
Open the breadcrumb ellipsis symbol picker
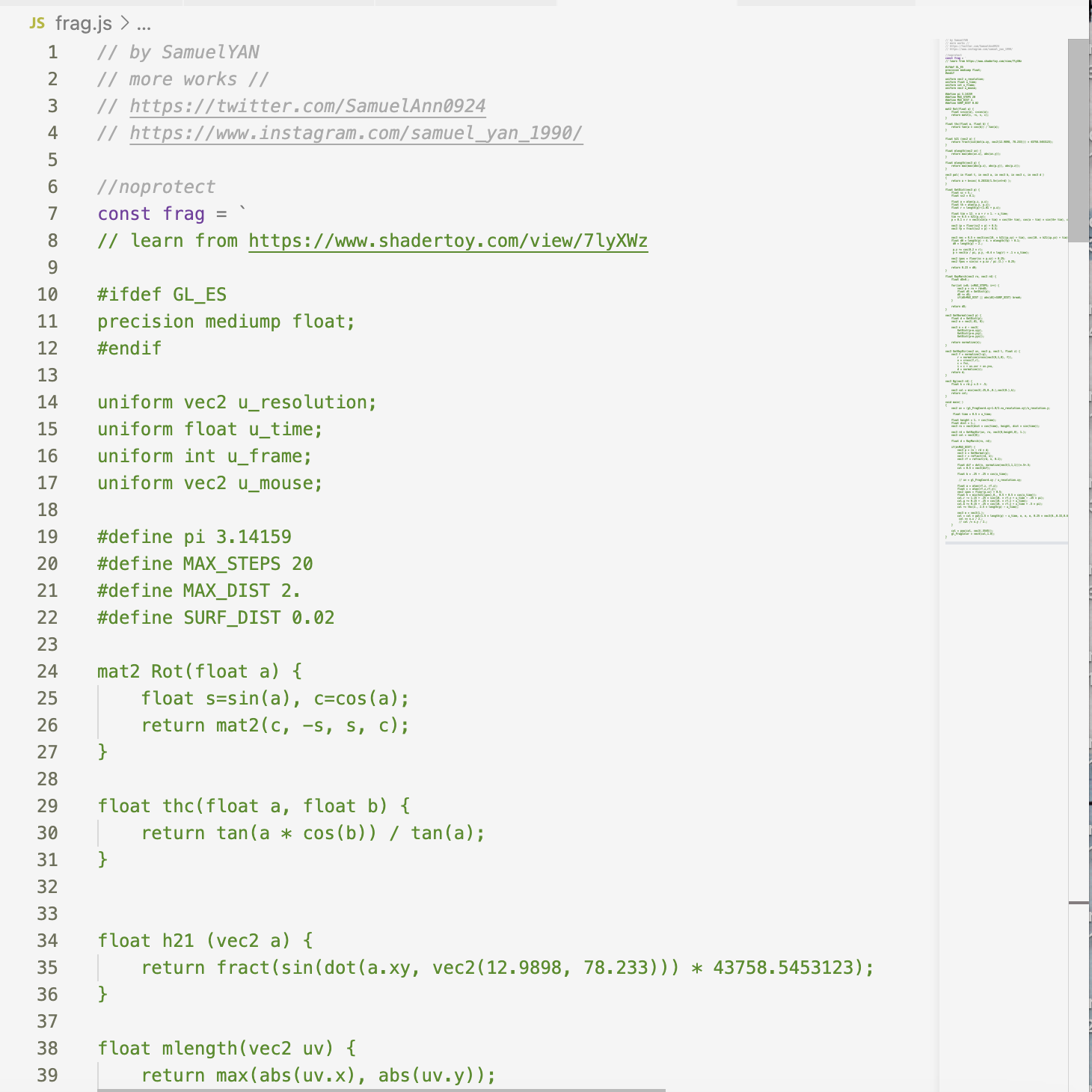pos(144,23)
